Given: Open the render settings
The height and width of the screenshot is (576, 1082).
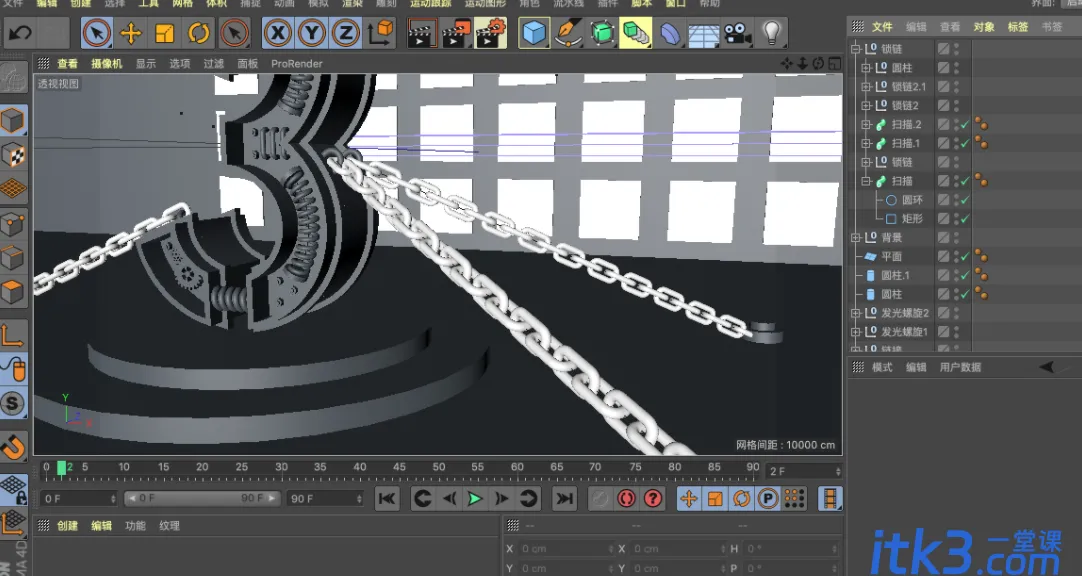Looking at the screenshot, I should tap(490, 32).
